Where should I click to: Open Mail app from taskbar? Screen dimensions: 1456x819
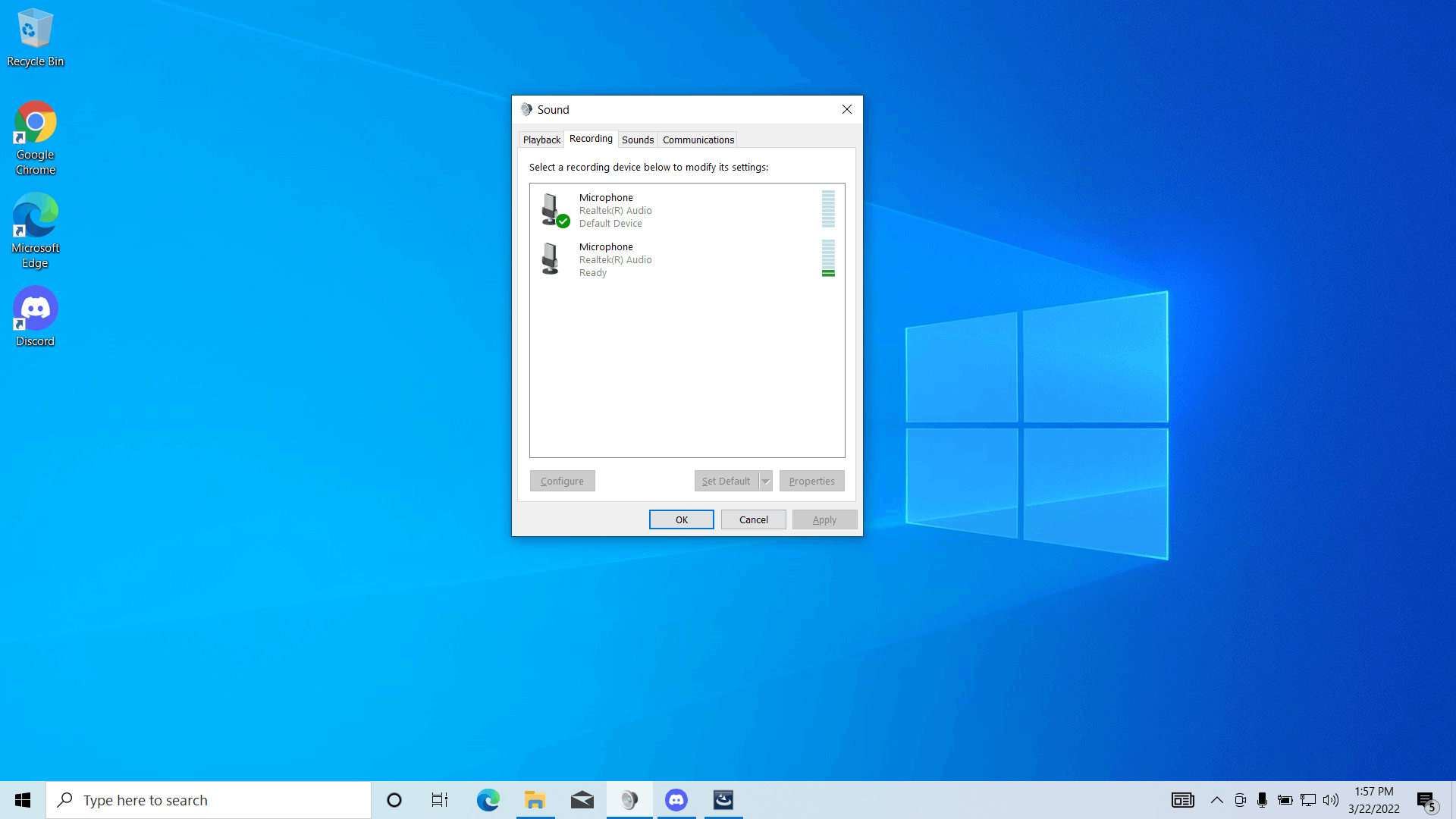(x=582, y=800)
